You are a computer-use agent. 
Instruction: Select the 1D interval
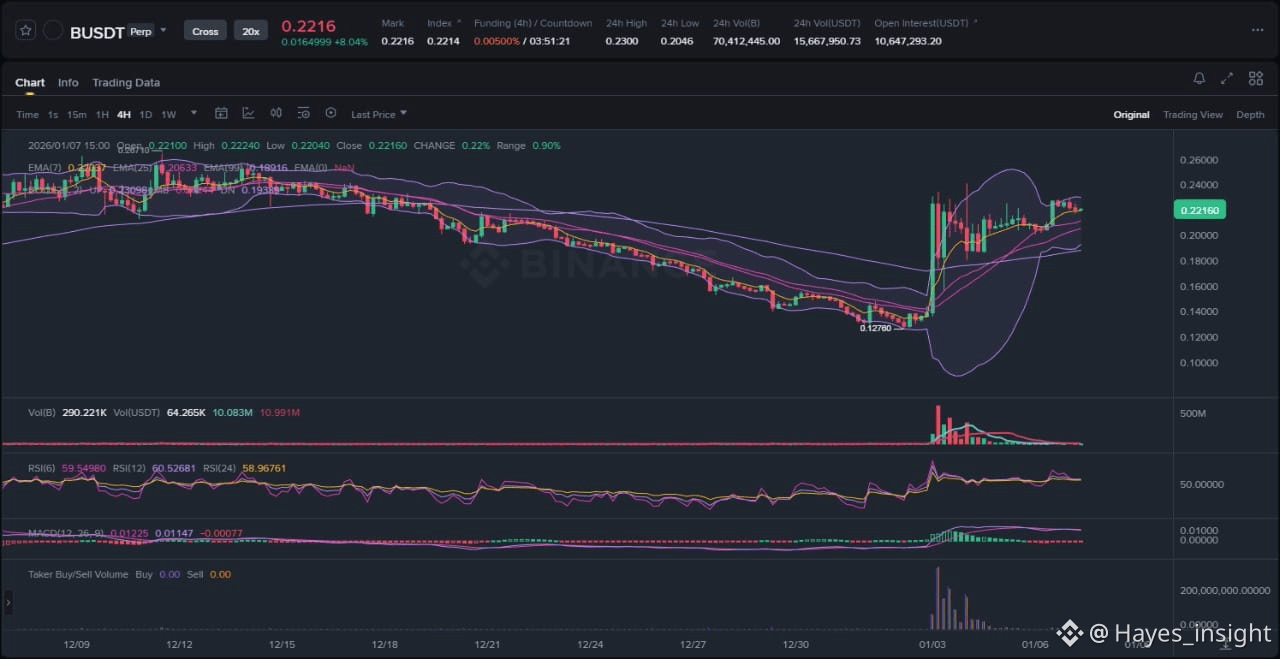[146, 114]
